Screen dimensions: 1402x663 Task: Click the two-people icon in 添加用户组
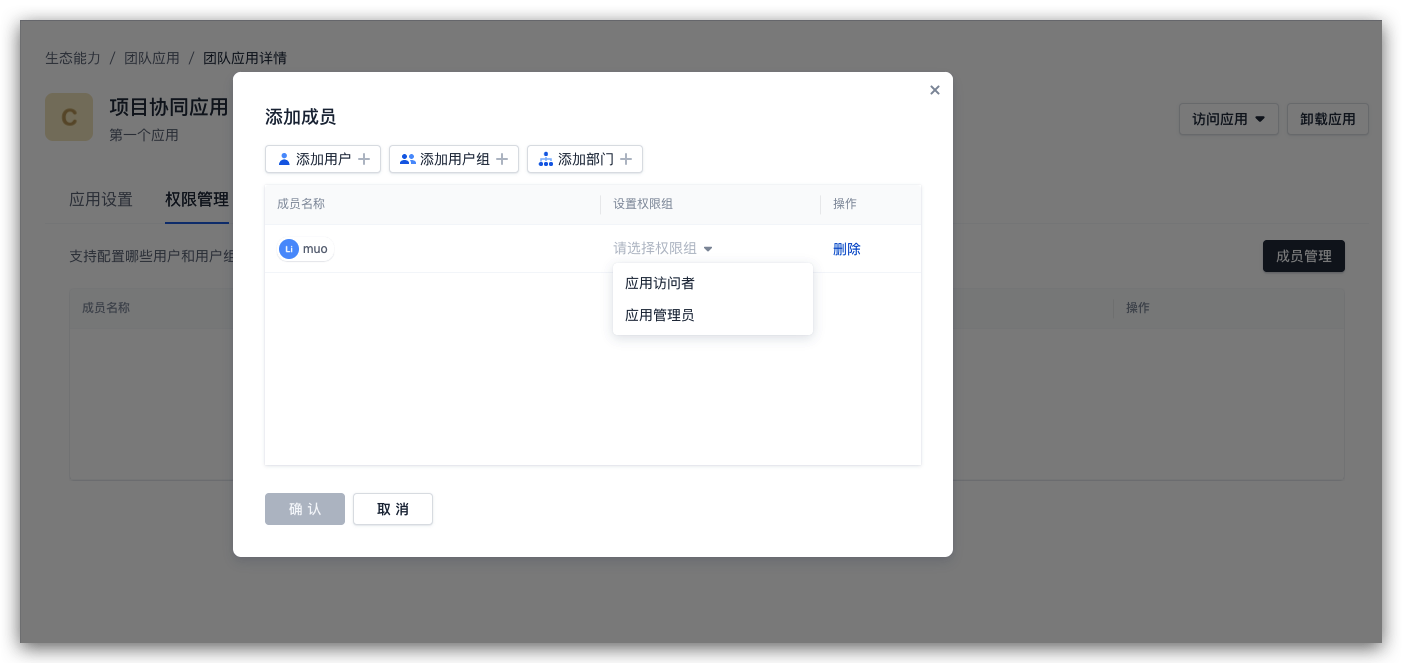[408, 159]
